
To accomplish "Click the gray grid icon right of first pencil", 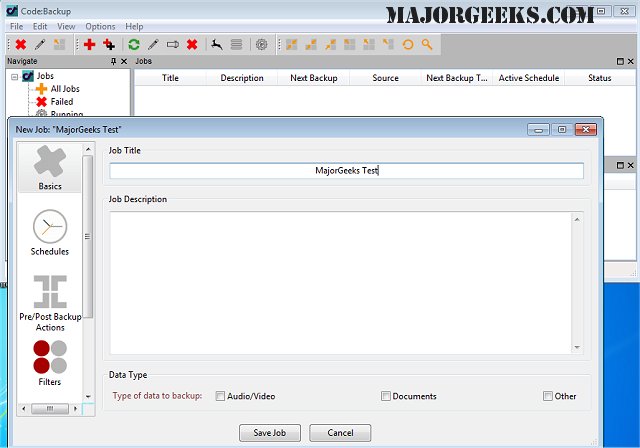I will 60,44.
